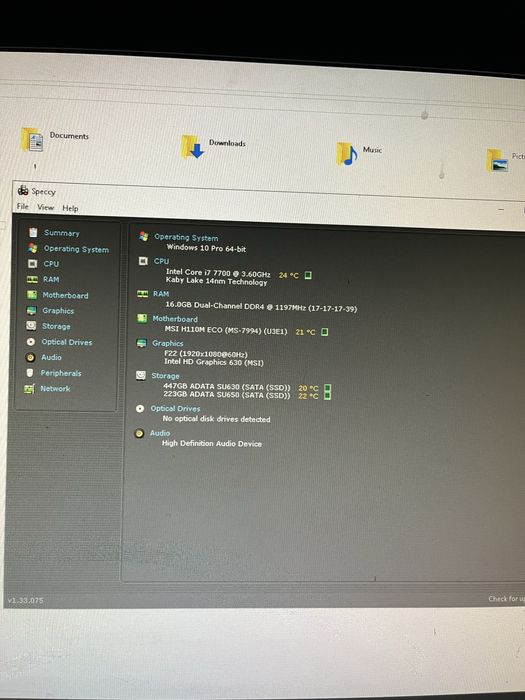Open the Help menu

[70, 208]
